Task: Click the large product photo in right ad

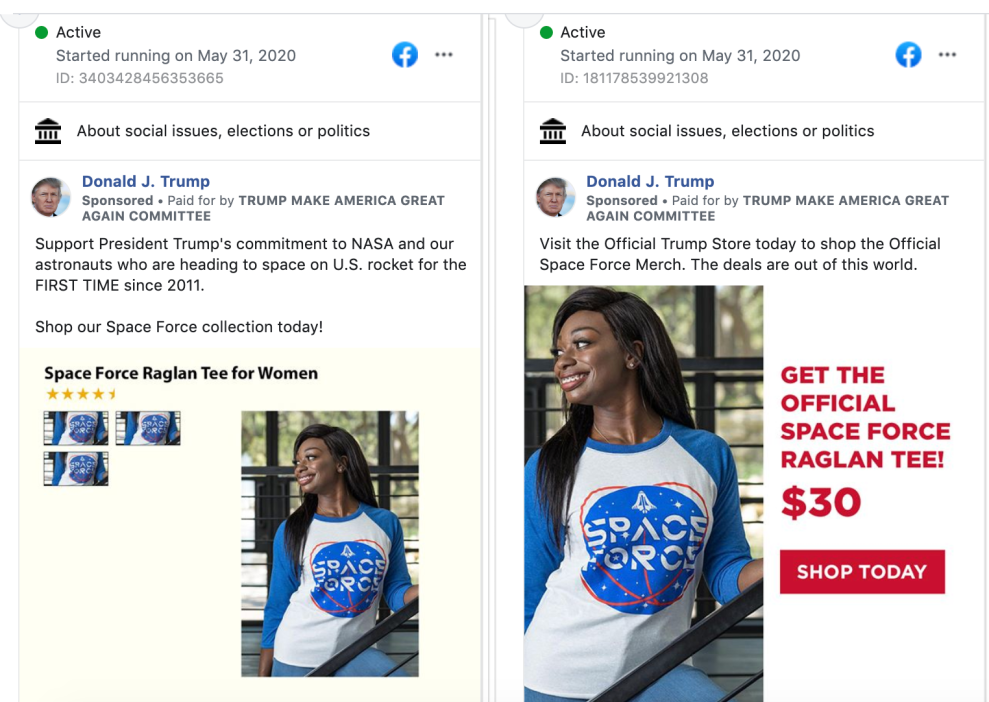Action: [642, 493]
